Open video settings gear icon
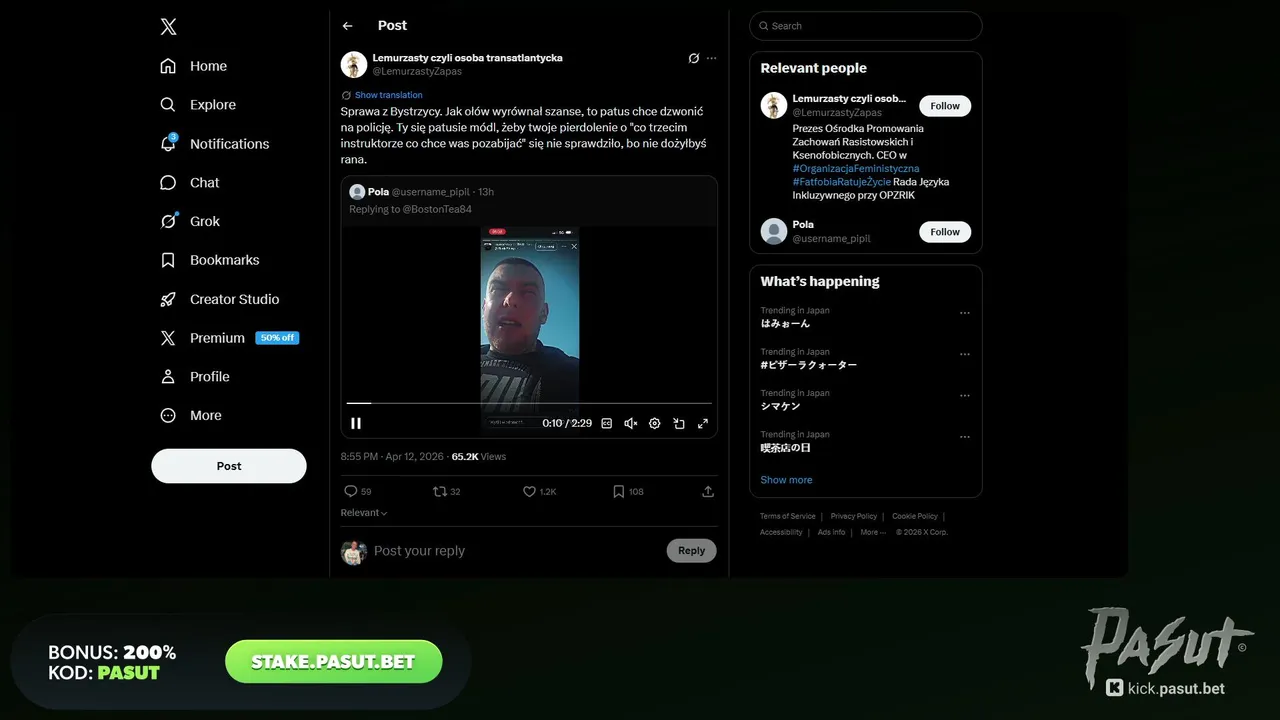The width and height of the screenshot is (1280, 720). coord(655,423)
